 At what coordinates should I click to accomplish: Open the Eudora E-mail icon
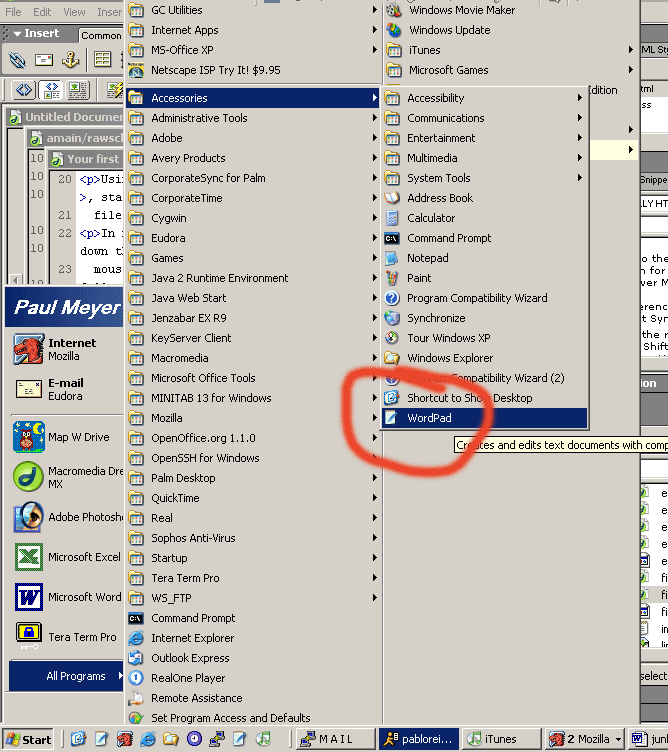click(29, 389)
